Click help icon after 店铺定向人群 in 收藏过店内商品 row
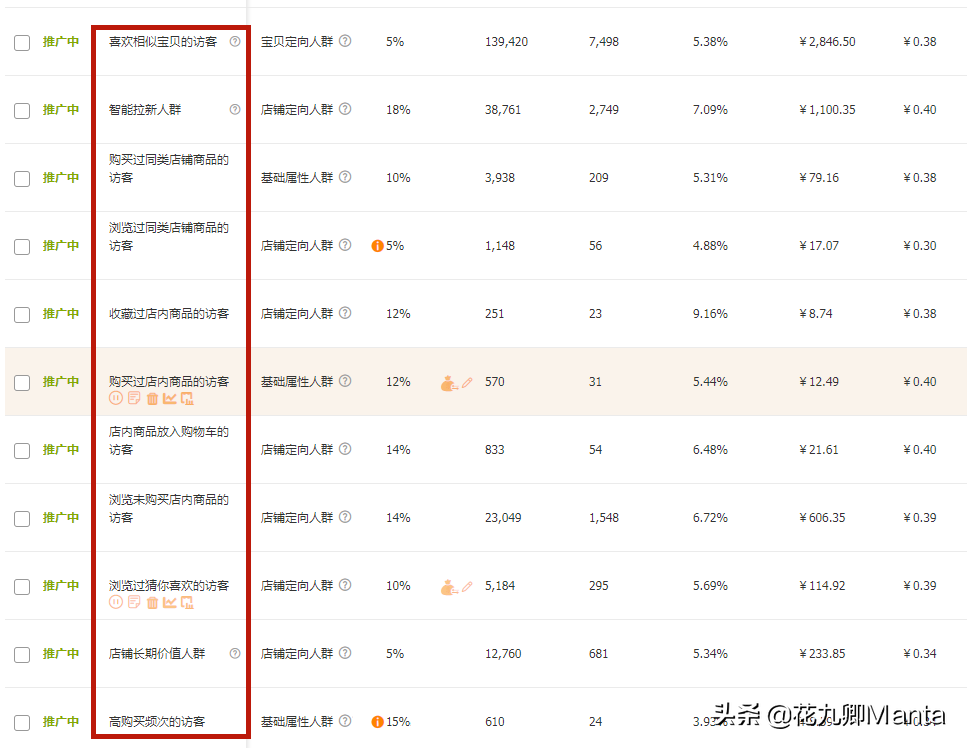The image size is (967, 748). (x=345, y=313)
